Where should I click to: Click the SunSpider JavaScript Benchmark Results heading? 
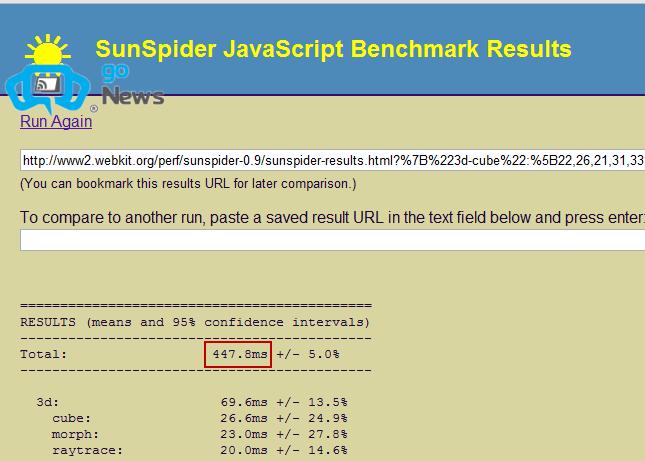[x=333, y=49]
